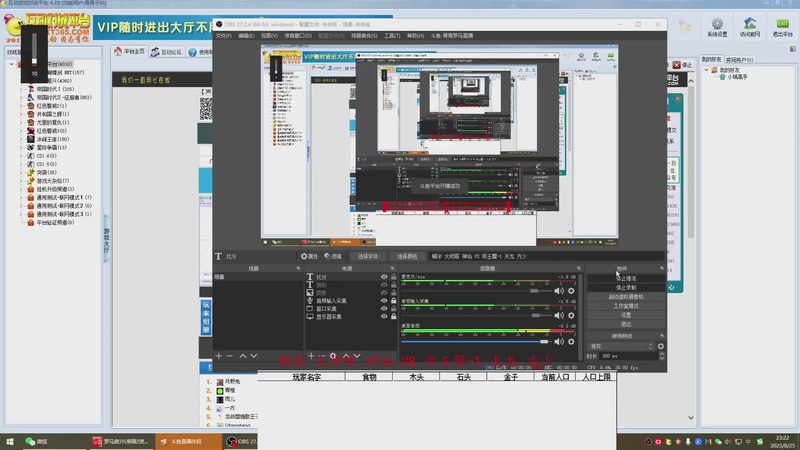This screenshot has width=800, height=450.
Task: Toggle lock on 窗口采集 source
Action: click(393, 308)
